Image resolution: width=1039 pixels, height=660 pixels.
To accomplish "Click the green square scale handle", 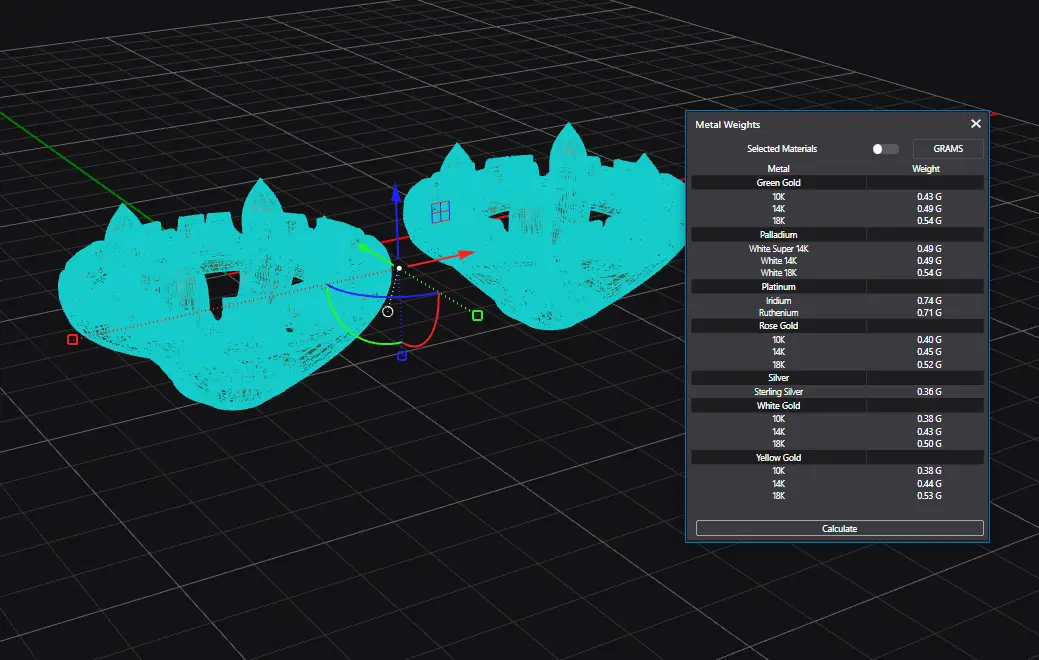I will (477, 316).
